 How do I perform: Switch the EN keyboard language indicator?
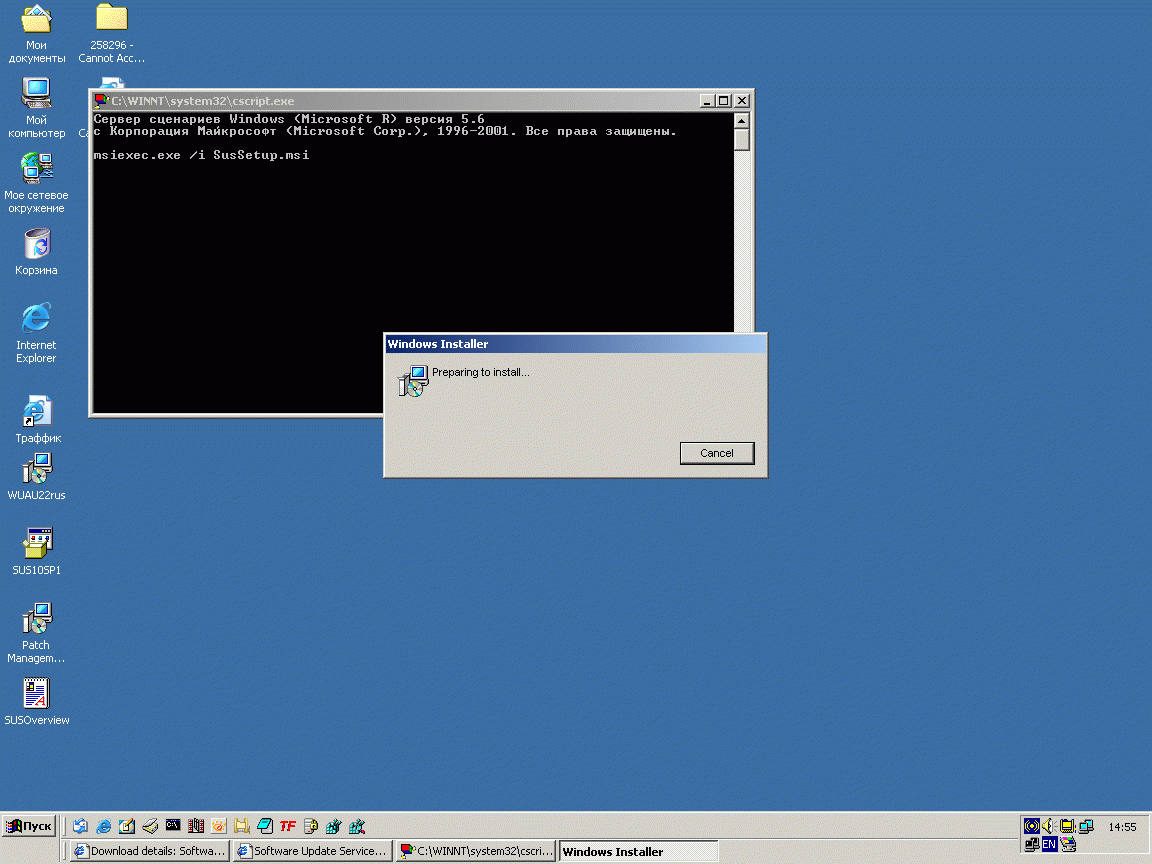click(1049, 844)
